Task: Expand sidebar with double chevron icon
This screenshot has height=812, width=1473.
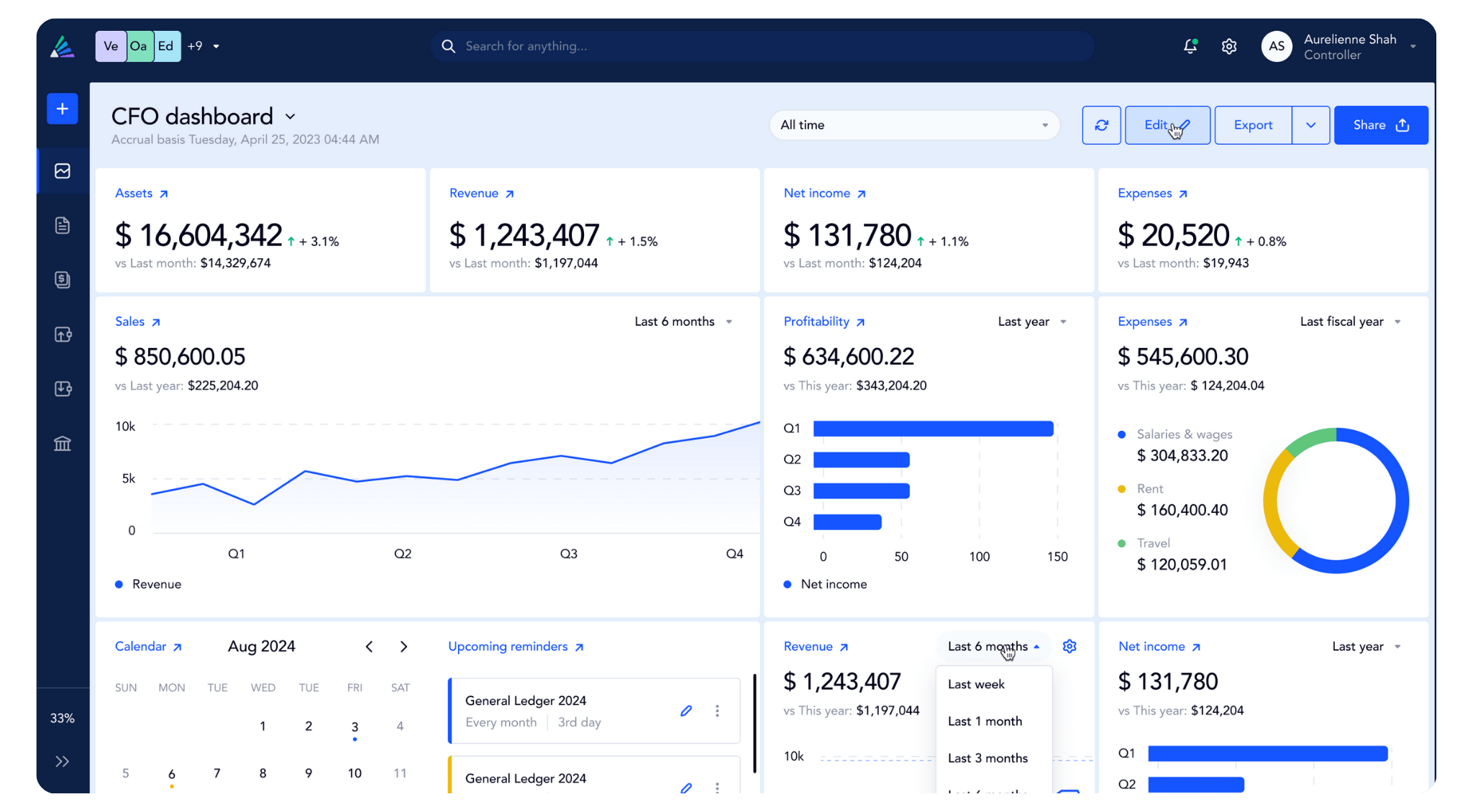Action: click(63, 761)
